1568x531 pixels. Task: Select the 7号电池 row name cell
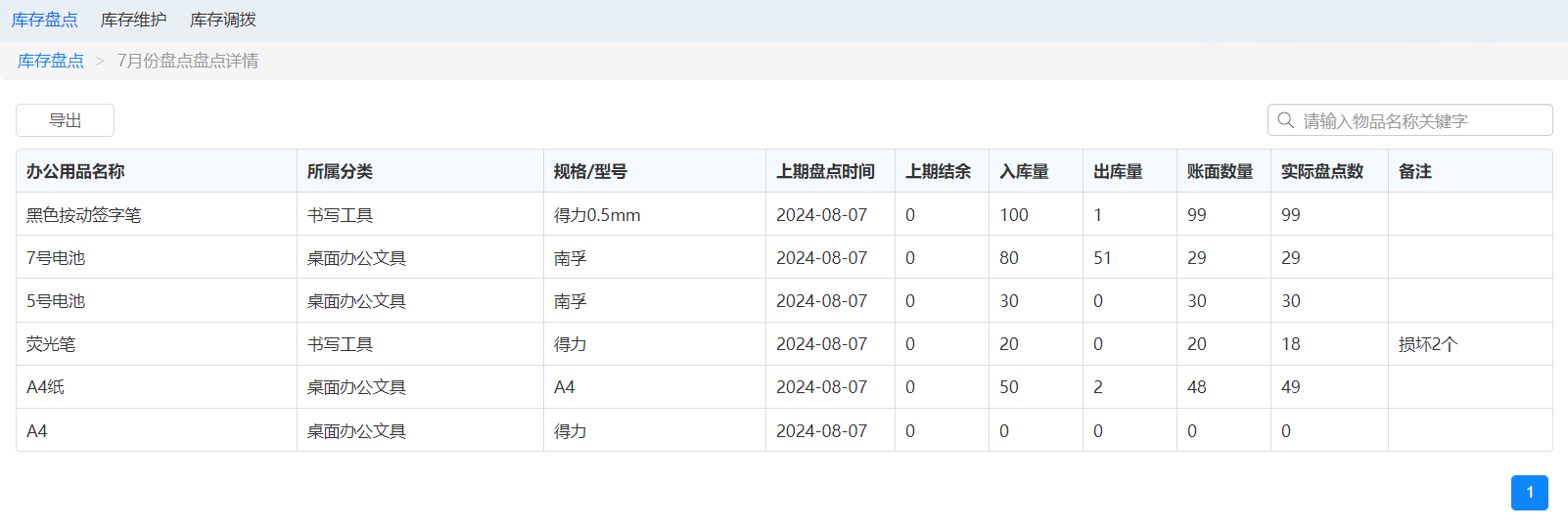pyautogui.click(x=56, y=258)
